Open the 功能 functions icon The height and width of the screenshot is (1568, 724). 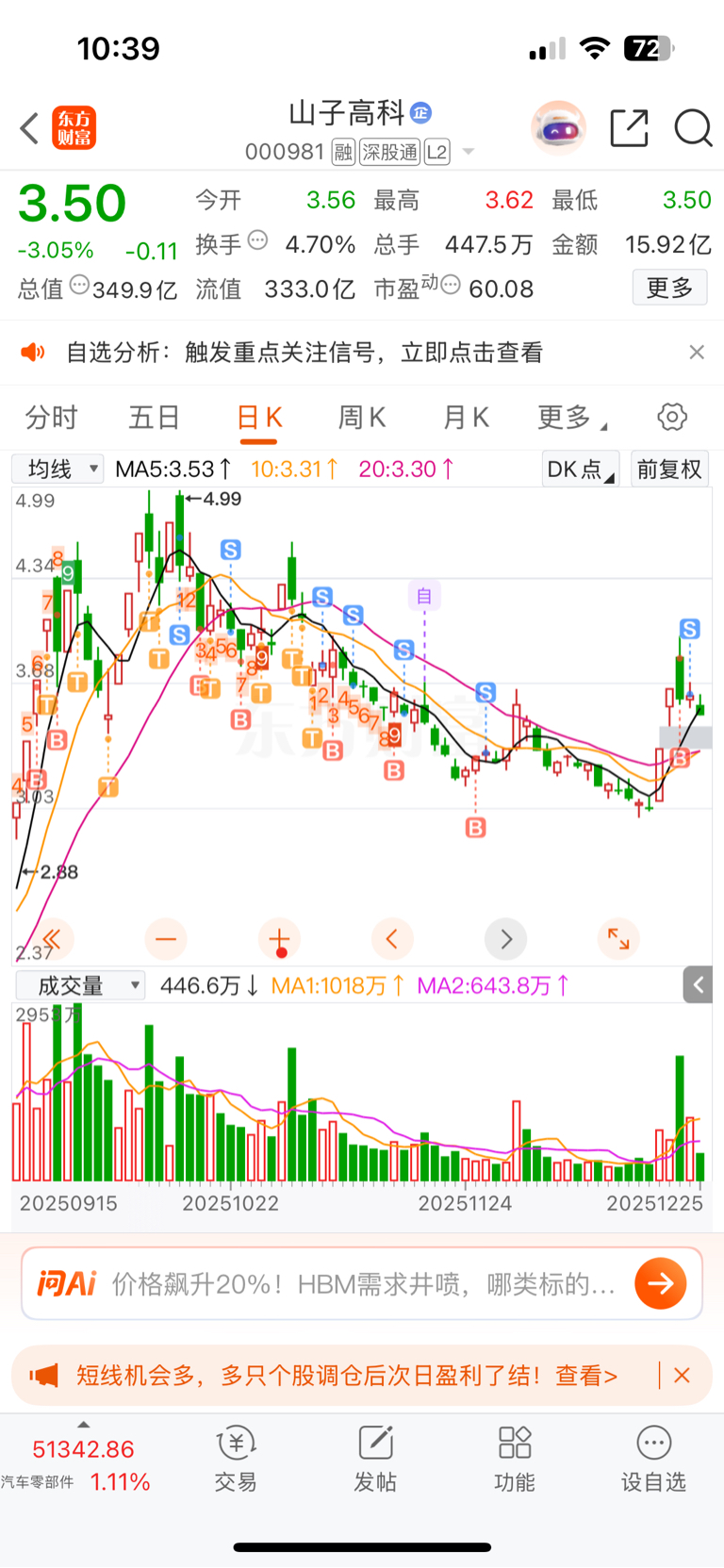(515, 1458)
